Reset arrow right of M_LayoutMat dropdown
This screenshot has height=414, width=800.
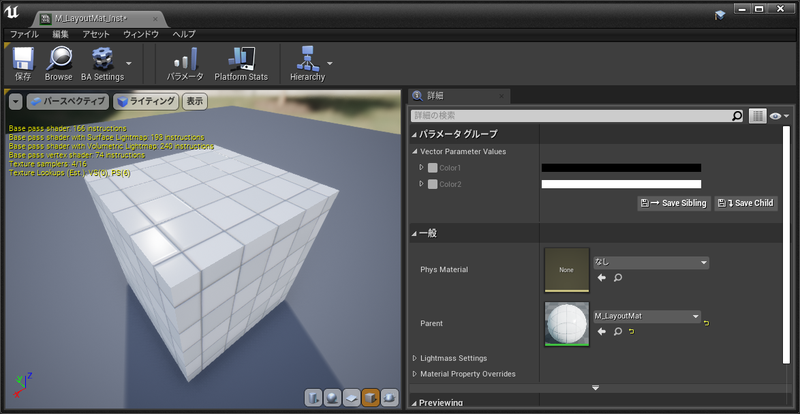[x=707, y=323]
